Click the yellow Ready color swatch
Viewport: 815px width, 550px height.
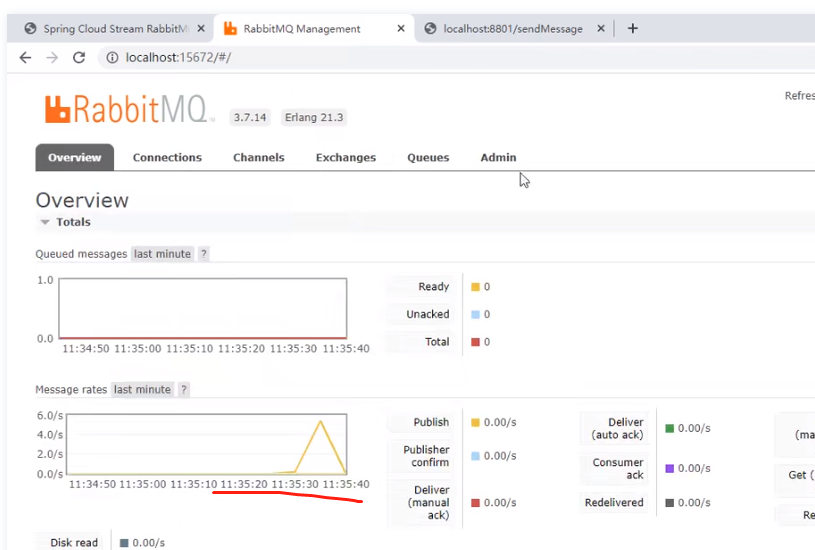click(x=475, y=287)
